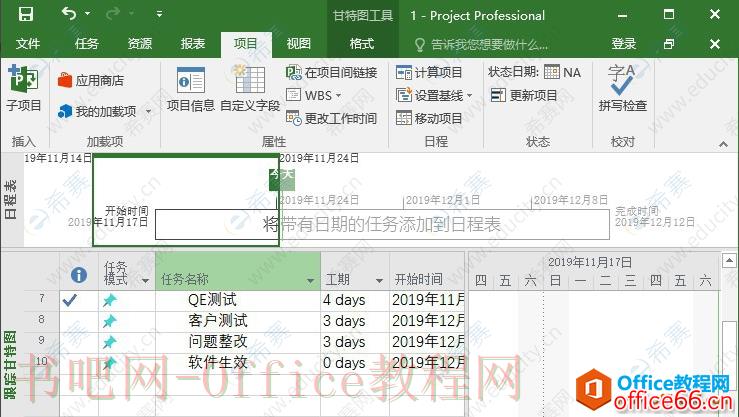
Task: Switch to the 报表 ribbon tab
Action: pyautogui.click(x=192, y=44)
